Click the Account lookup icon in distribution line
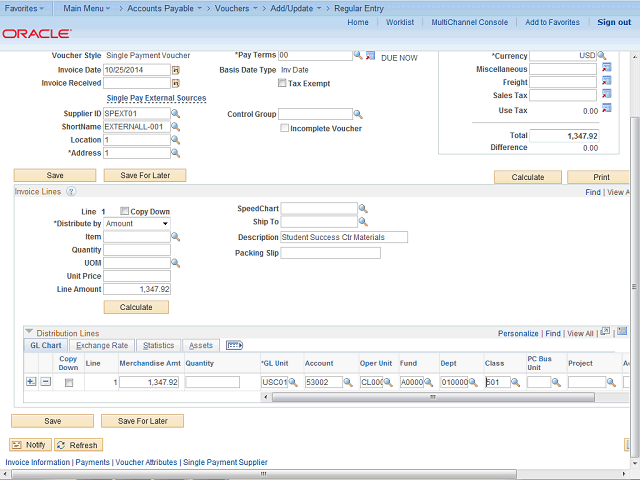640x480 pixels. (x=350, y=383)
